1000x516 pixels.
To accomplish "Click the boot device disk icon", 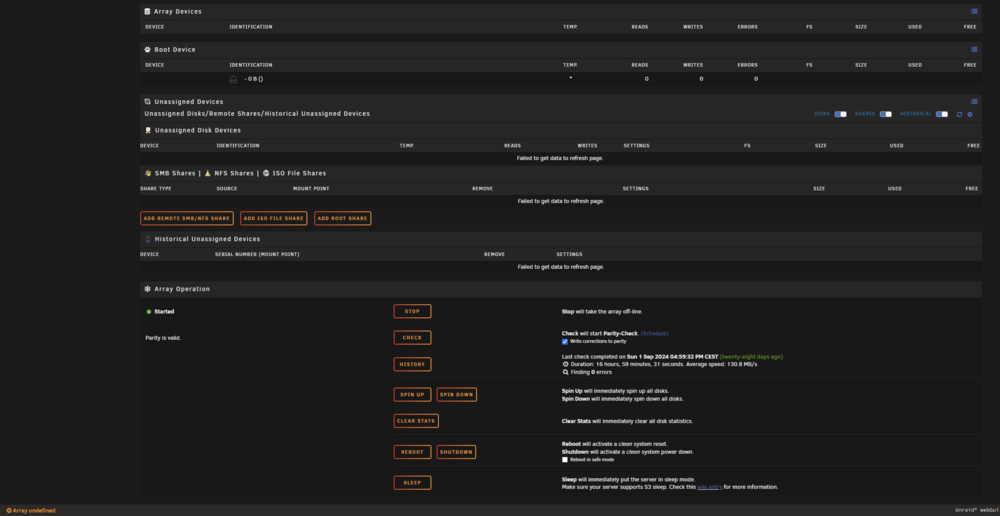I will click(x=233, y=79).
